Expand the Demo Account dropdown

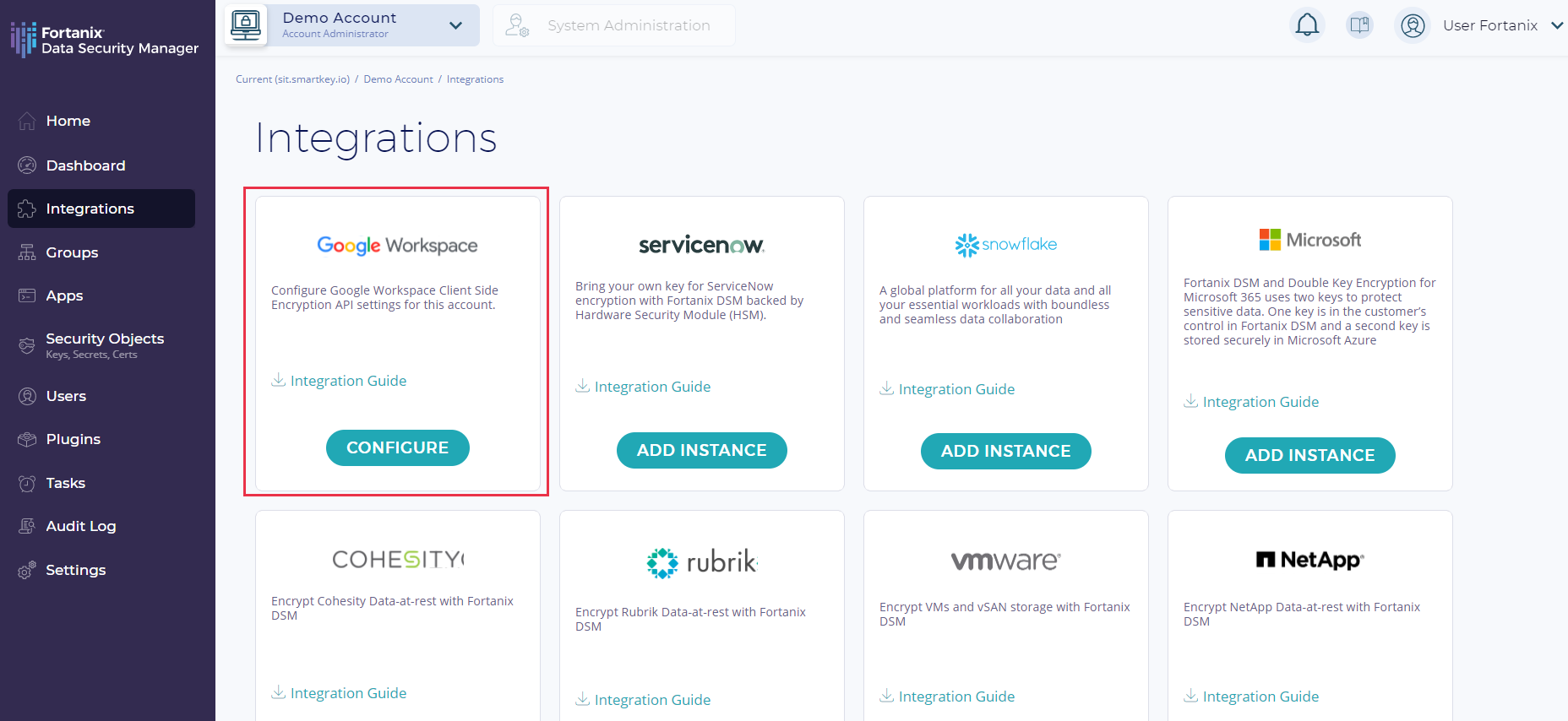[455, 25]
